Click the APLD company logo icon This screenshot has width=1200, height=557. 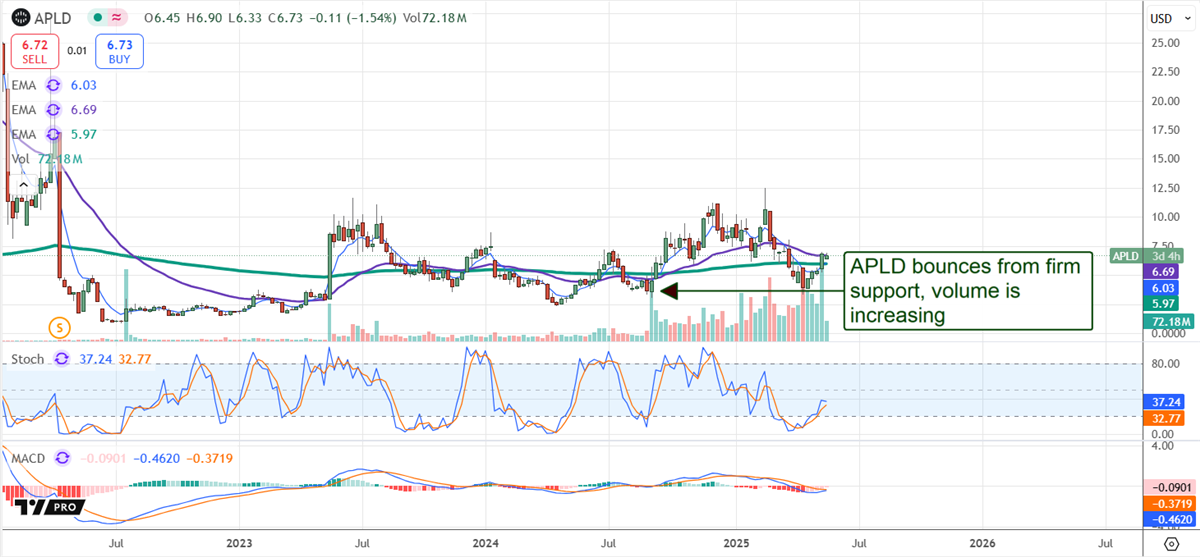coord(18,18)
